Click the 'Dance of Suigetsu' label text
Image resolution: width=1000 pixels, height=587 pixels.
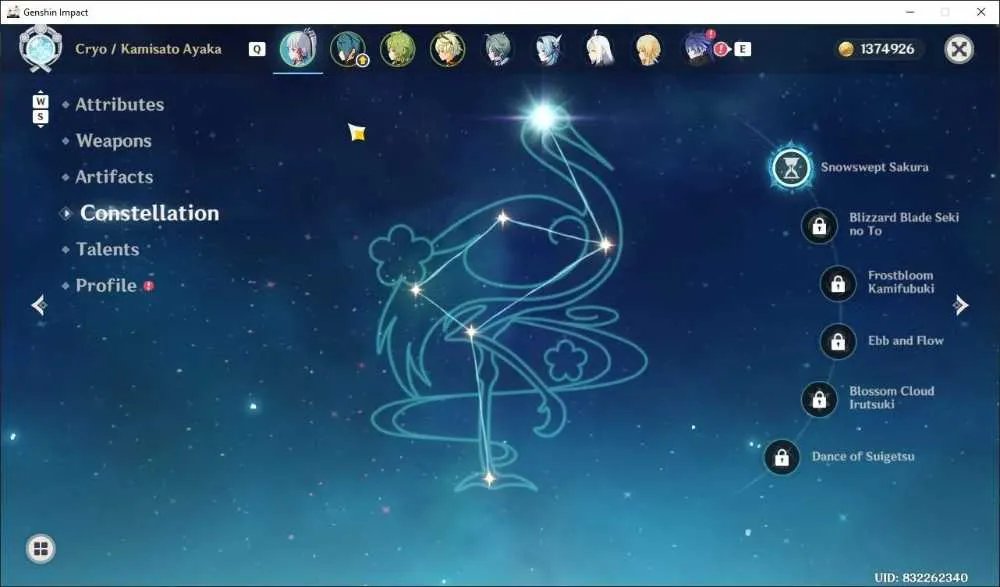(x=863, y=456)
